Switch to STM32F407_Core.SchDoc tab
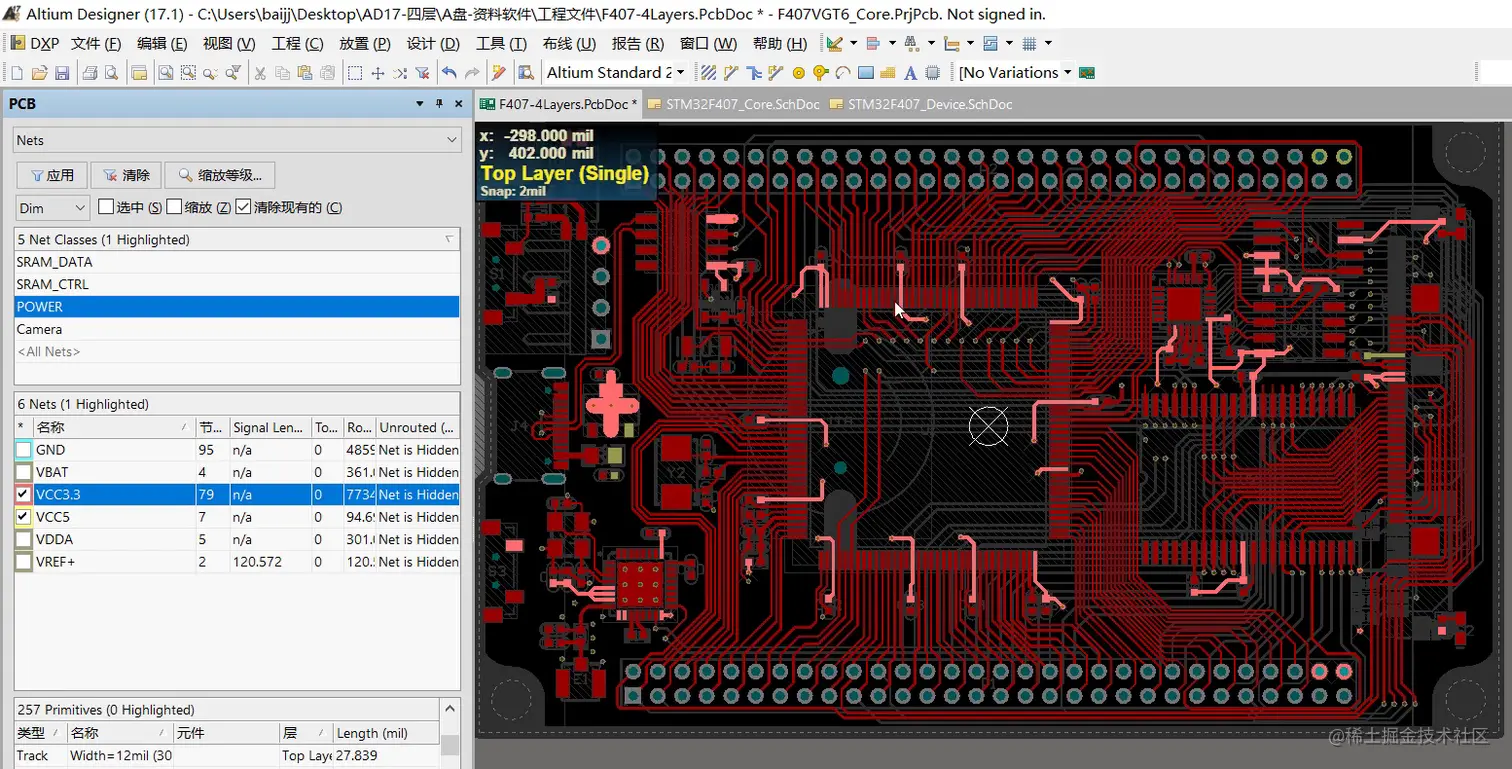This screenshot has width=1512, height=769. pos(734,104)
